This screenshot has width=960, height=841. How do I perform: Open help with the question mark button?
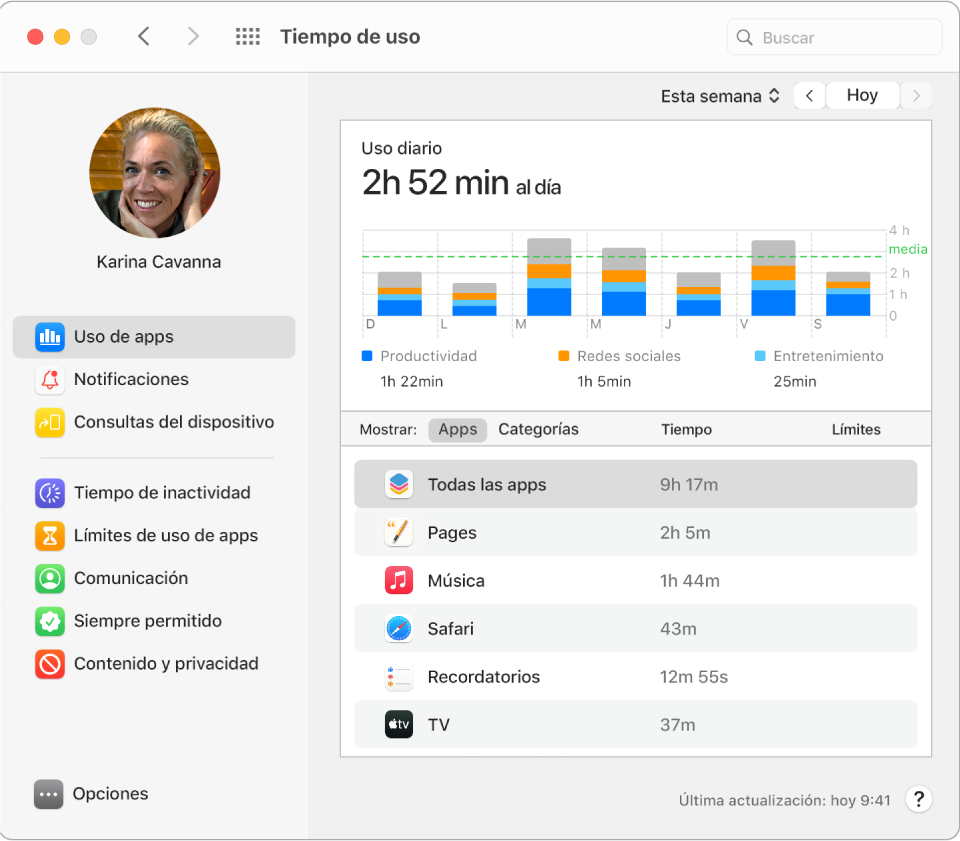pyautogui.click(x=918, y=799)
